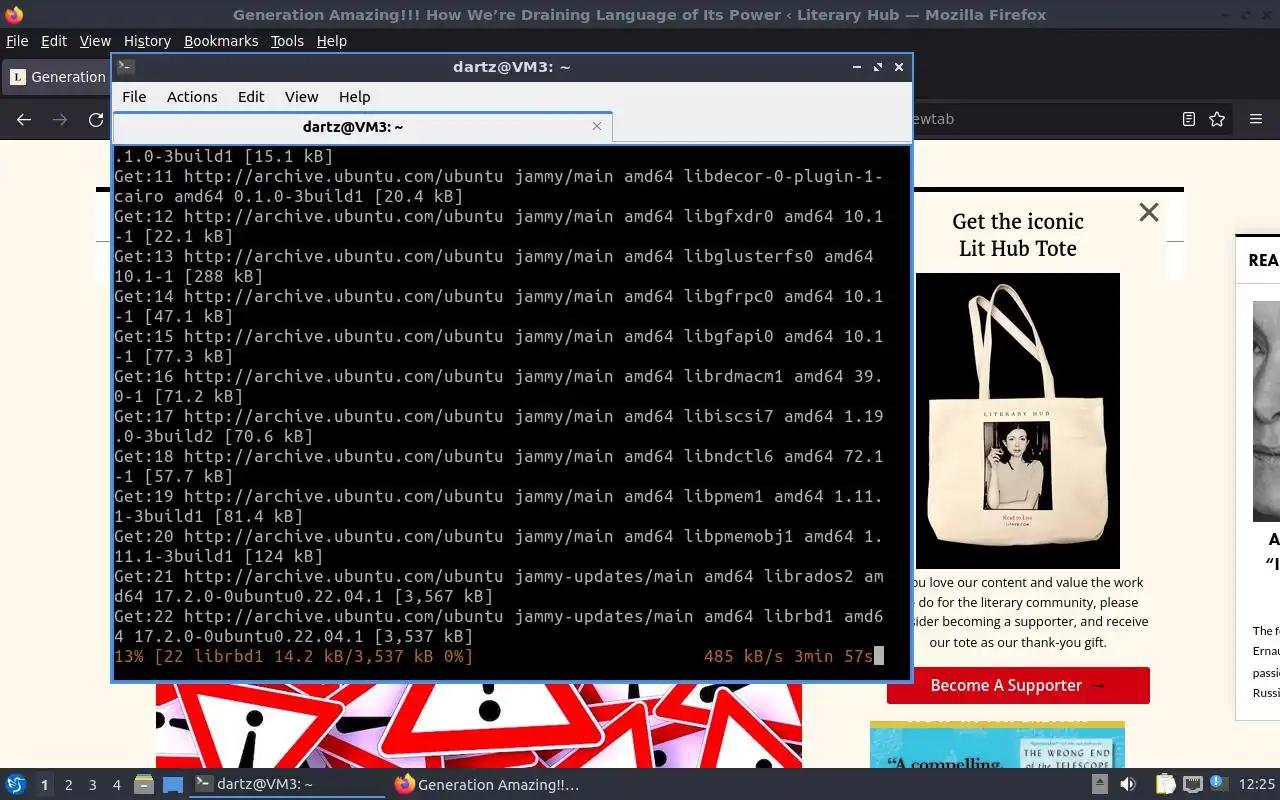Go back in Firefox
1280x800 pixels.
24,119
